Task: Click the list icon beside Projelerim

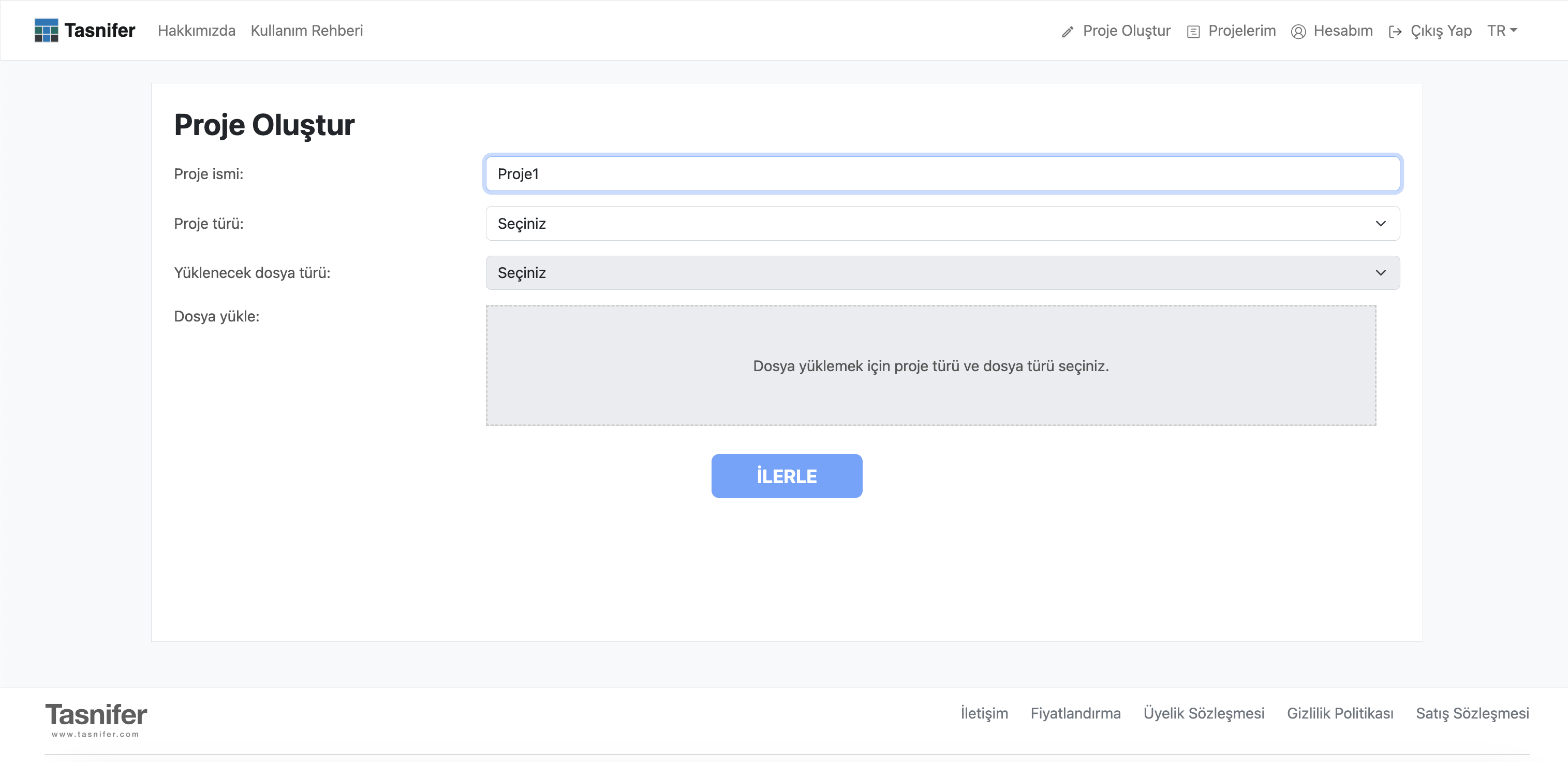Action: 1193,32
